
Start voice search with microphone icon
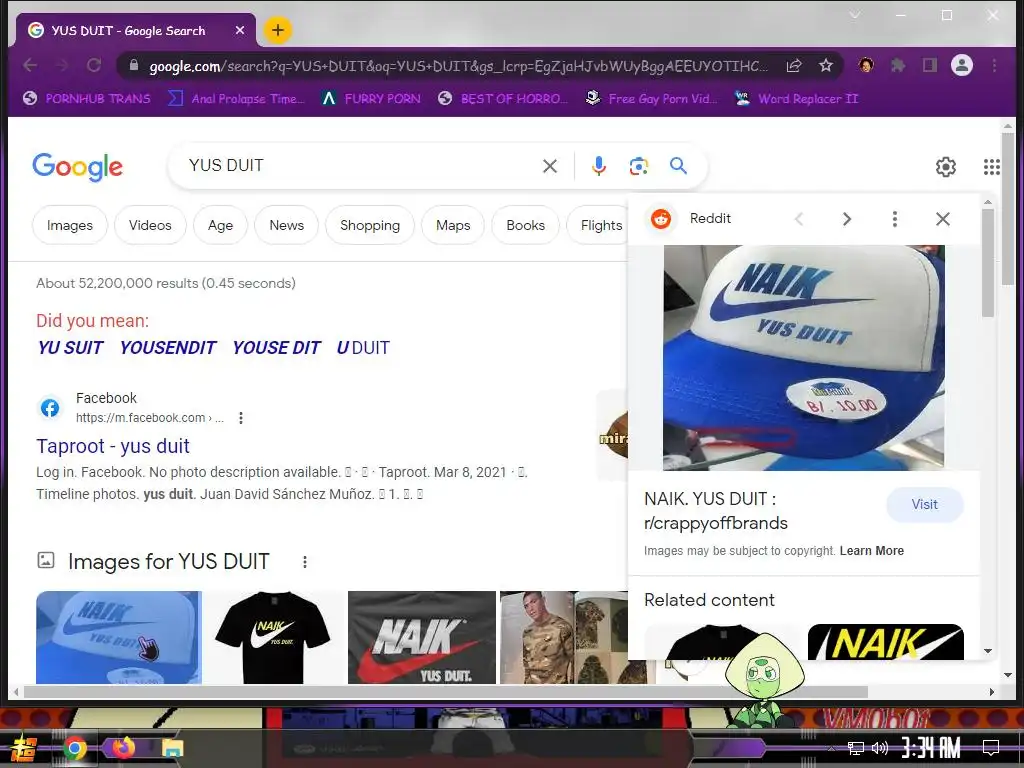tap(598, 166)
